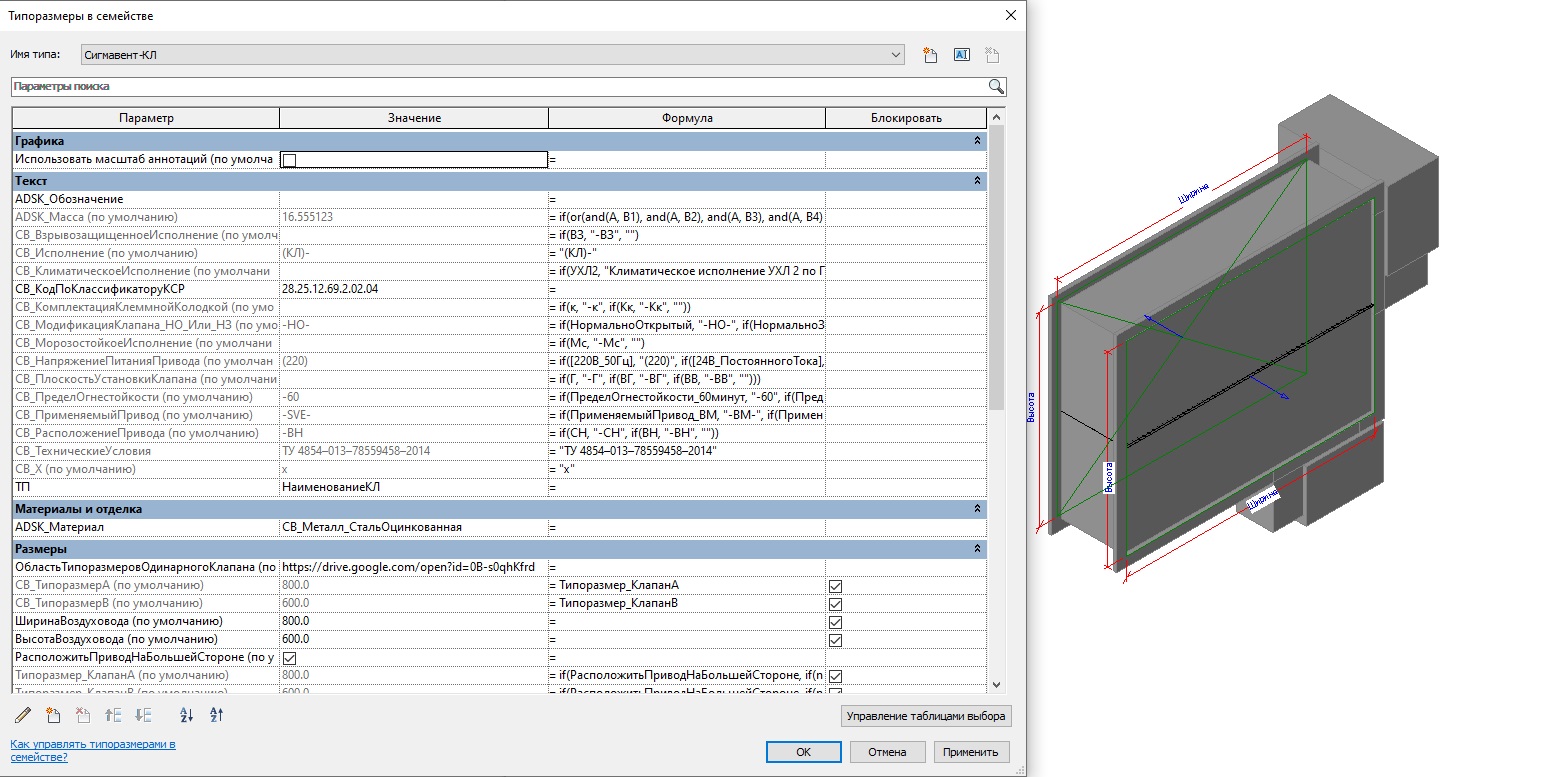
Task: Sort parameters in descending Z-A order
Action: tap(217, 715)
